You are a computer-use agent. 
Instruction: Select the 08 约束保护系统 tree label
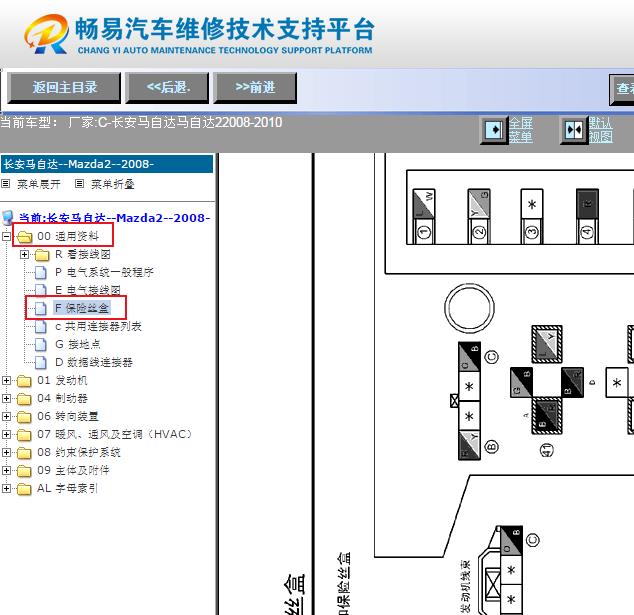(79, 452)
